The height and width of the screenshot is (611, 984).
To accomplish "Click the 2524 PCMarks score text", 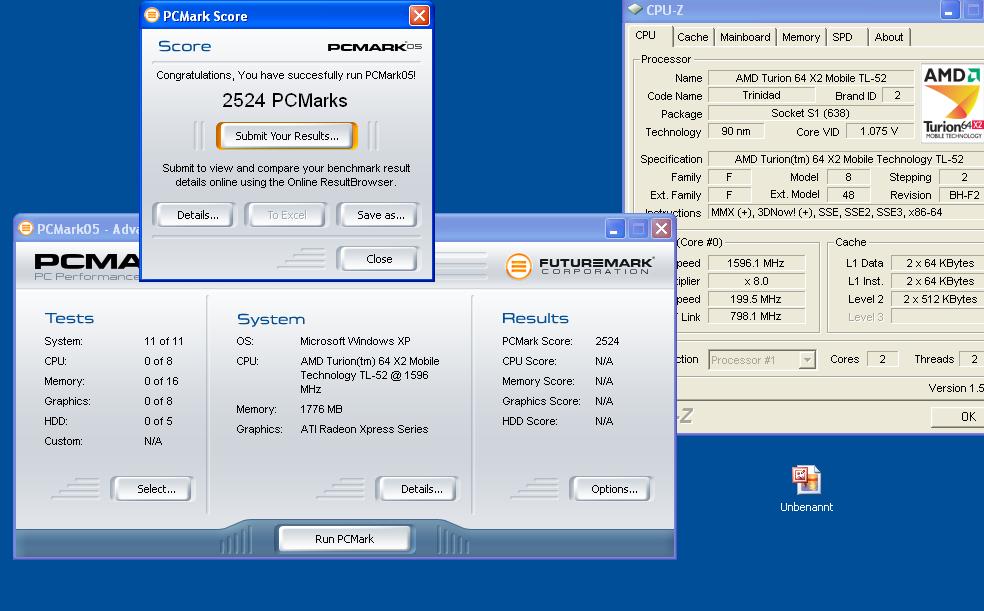I will pos(285,100).
